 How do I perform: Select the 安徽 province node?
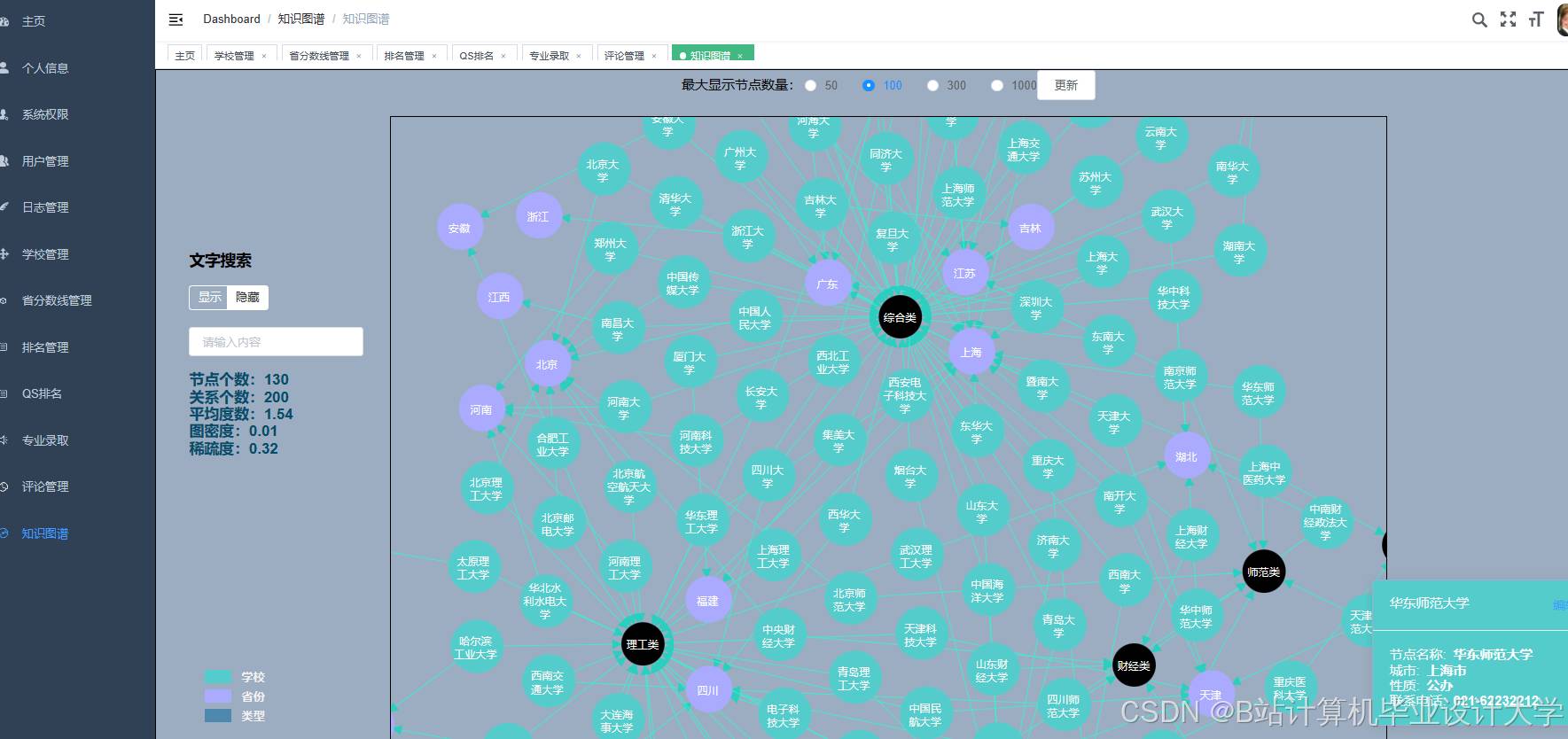(459, 228)
